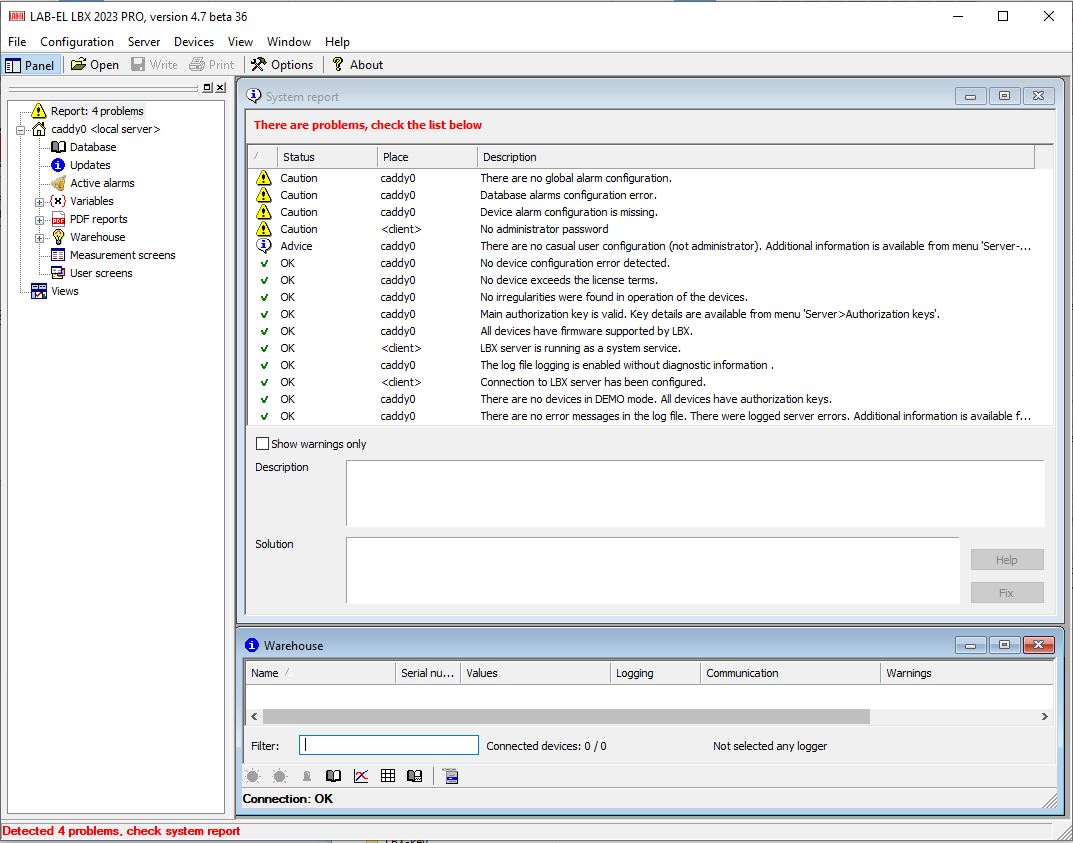Expand the Warehouse tree node

pos(40,237)
